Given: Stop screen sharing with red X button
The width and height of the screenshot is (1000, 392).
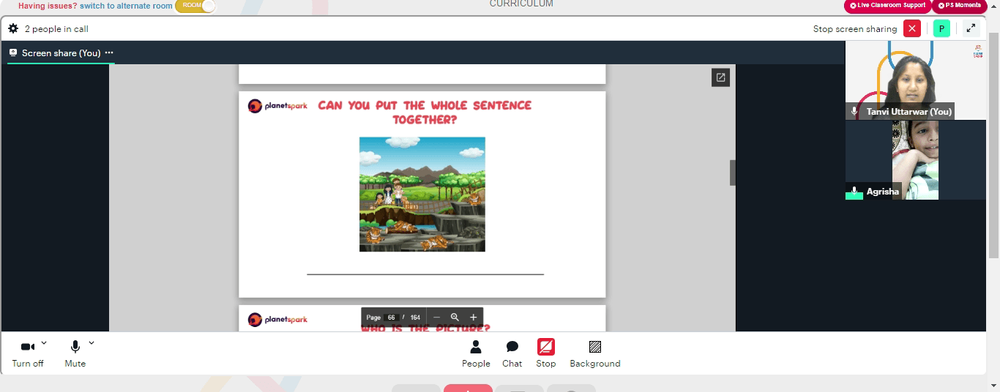Looking at the screenshot, I should point(912,29).
